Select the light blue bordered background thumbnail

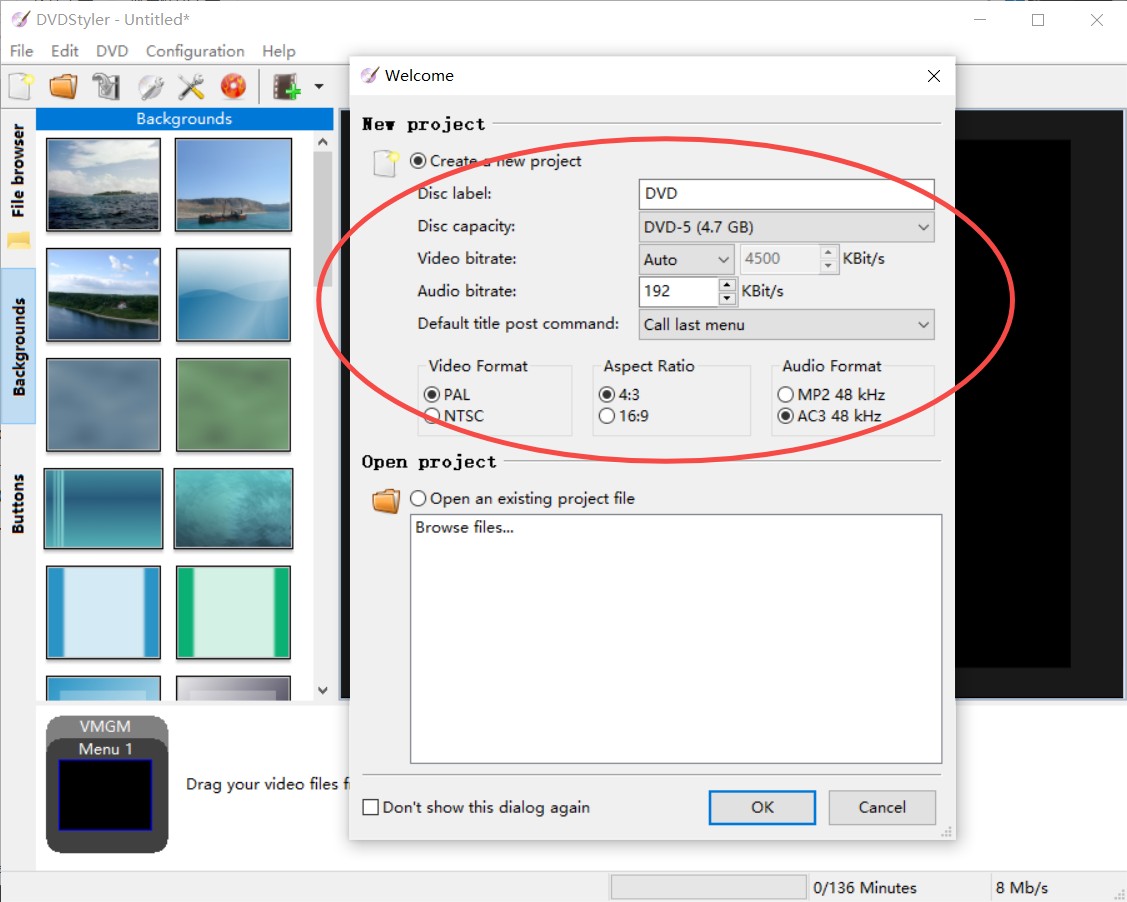tap(104, 612)
